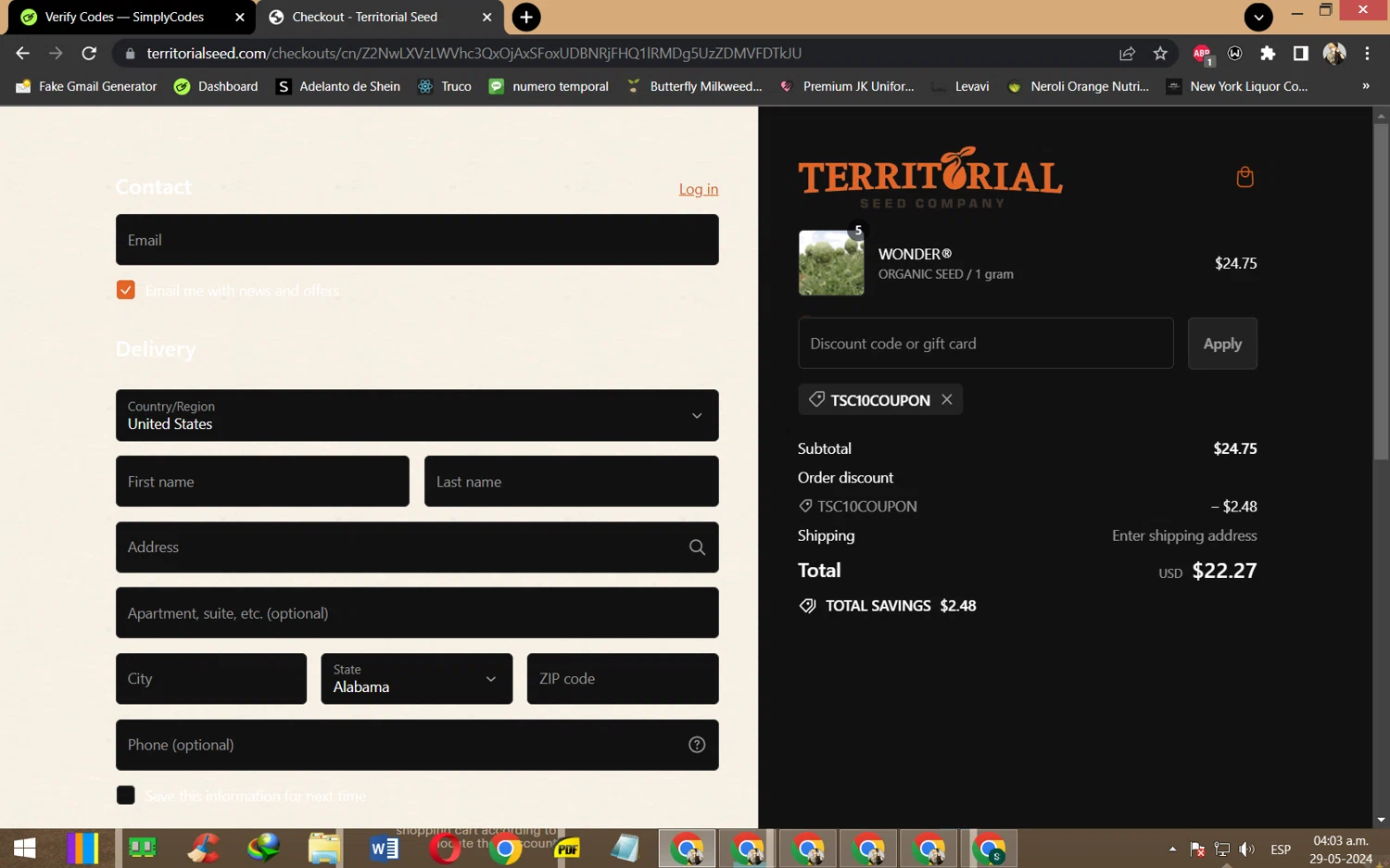Screen dimensions: 1390x868
Task: Click the Apply discount button
Action: 1222,344
